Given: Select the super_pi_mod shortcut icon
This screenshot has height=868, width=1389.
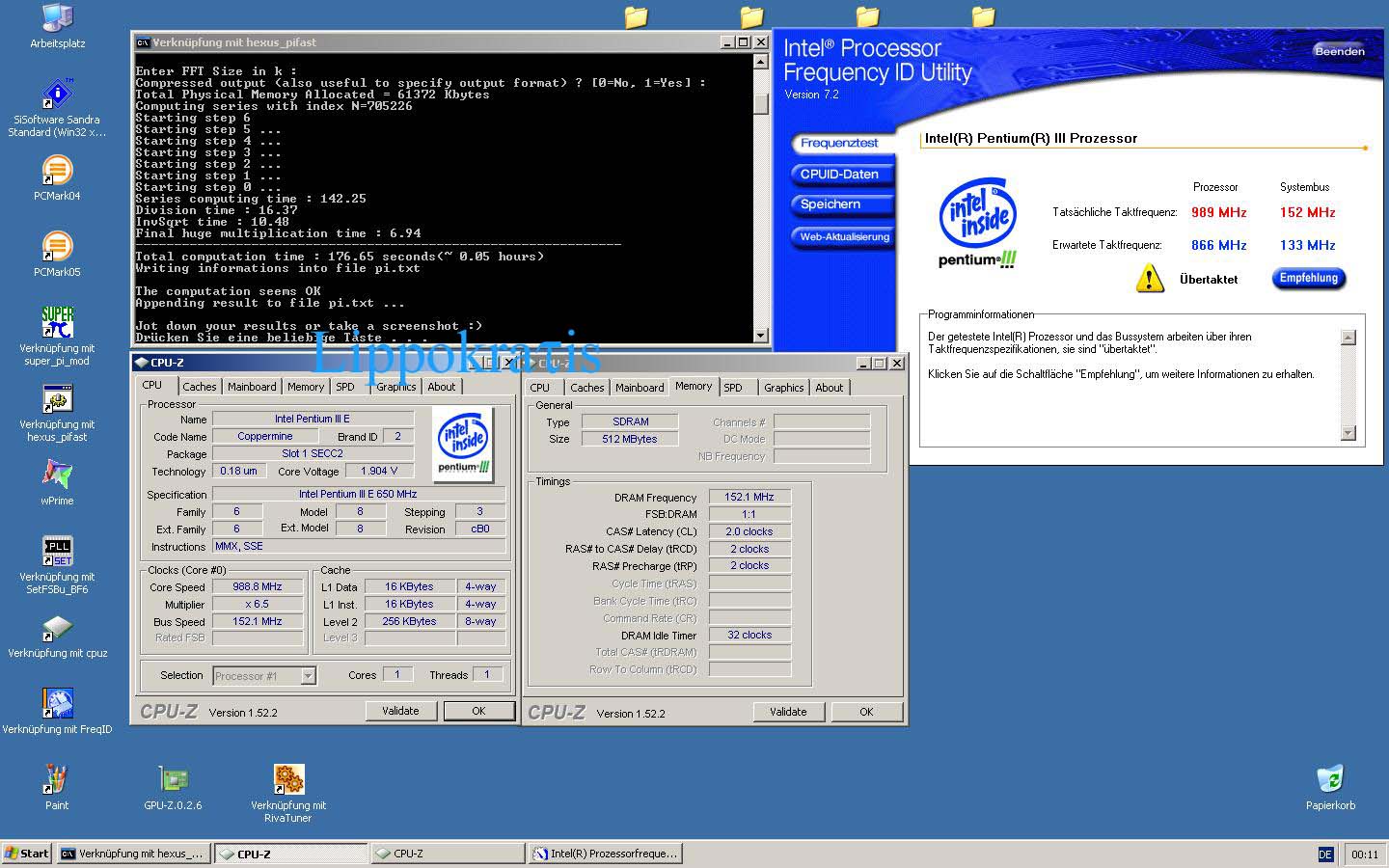Looking at the screenshot, I should [57, 323].
